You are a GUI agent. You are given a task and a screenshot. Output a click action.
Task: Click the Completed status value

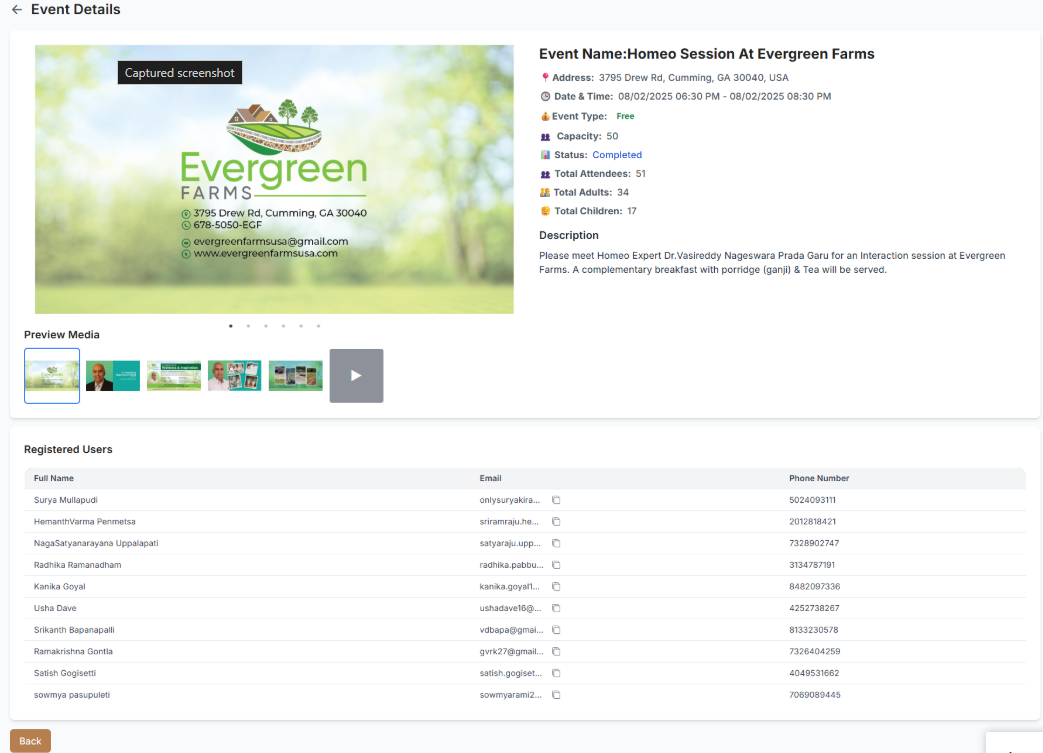coord(617,155)
